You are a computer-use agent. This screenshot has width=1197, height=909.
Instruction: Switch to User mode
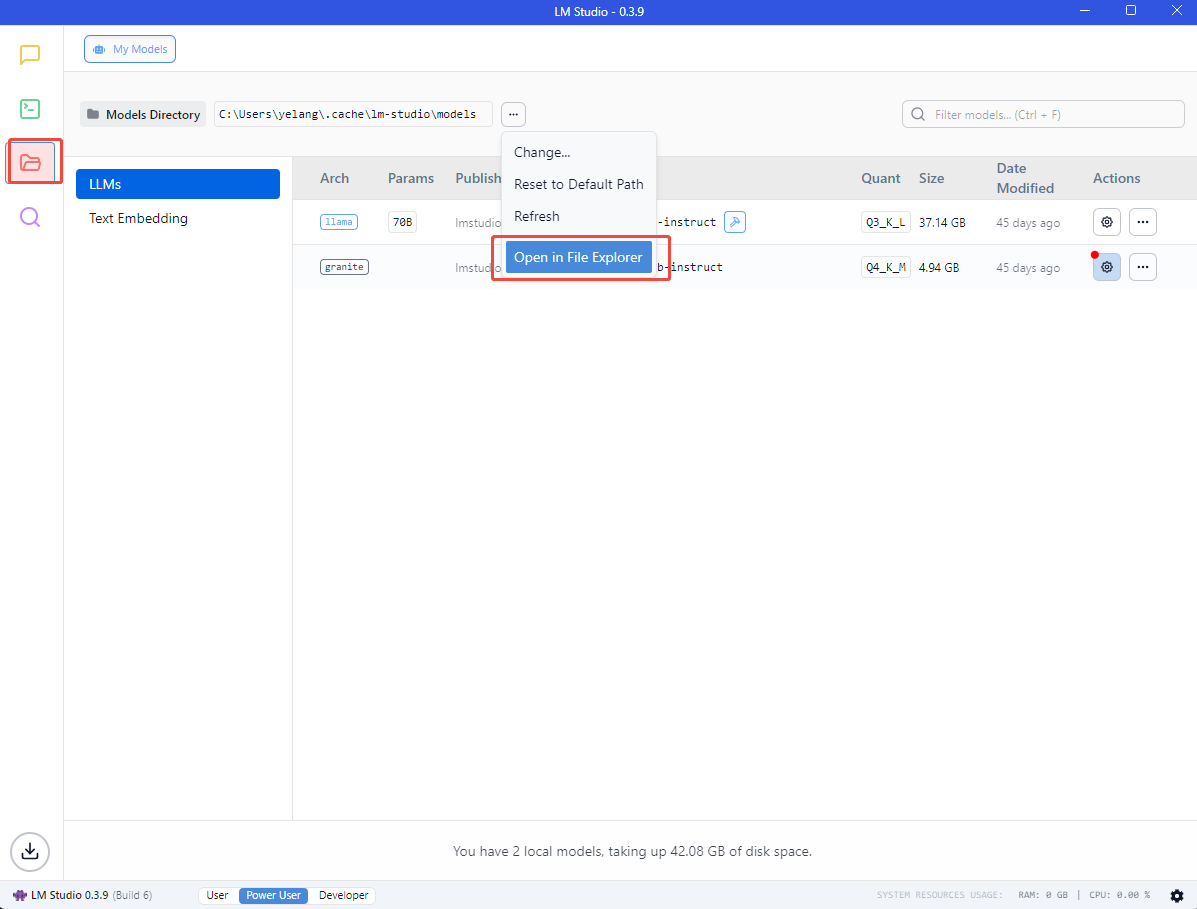point(217,895)
